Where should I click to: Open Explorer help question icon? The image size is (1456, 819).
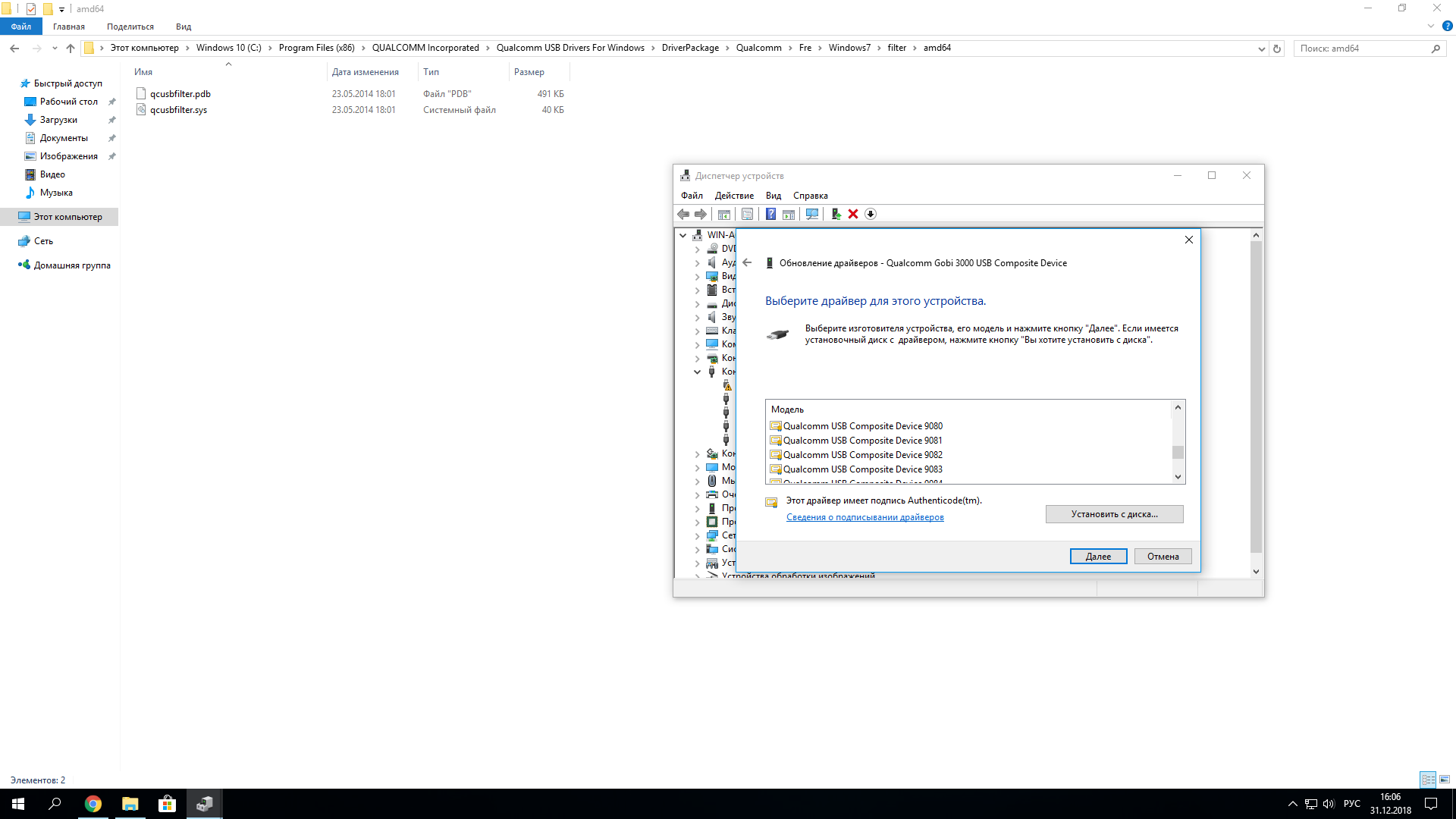click(1447, 26)
